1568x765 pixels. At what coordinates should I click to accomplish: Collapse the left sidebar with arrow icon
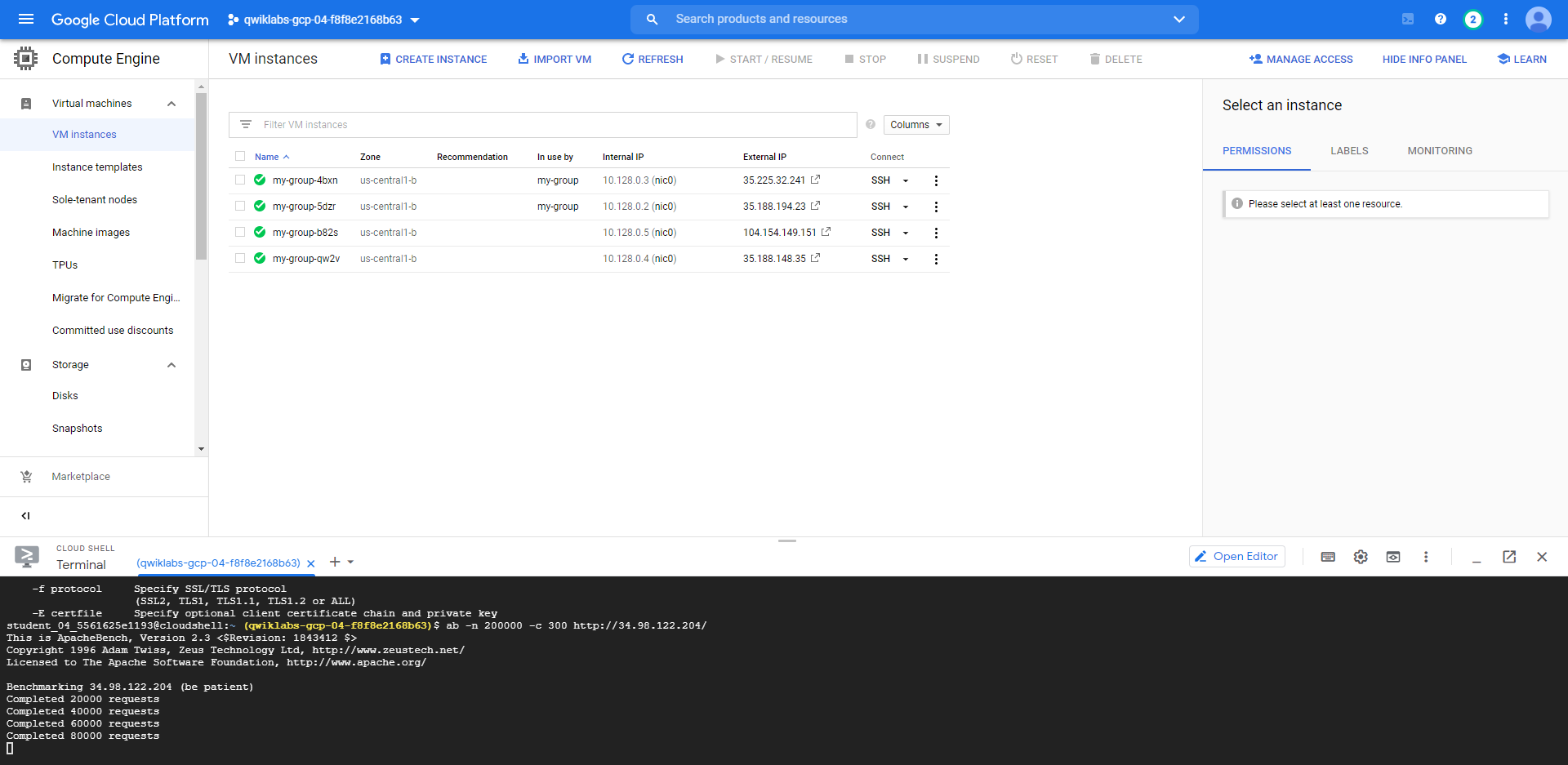tap(25, 515)
